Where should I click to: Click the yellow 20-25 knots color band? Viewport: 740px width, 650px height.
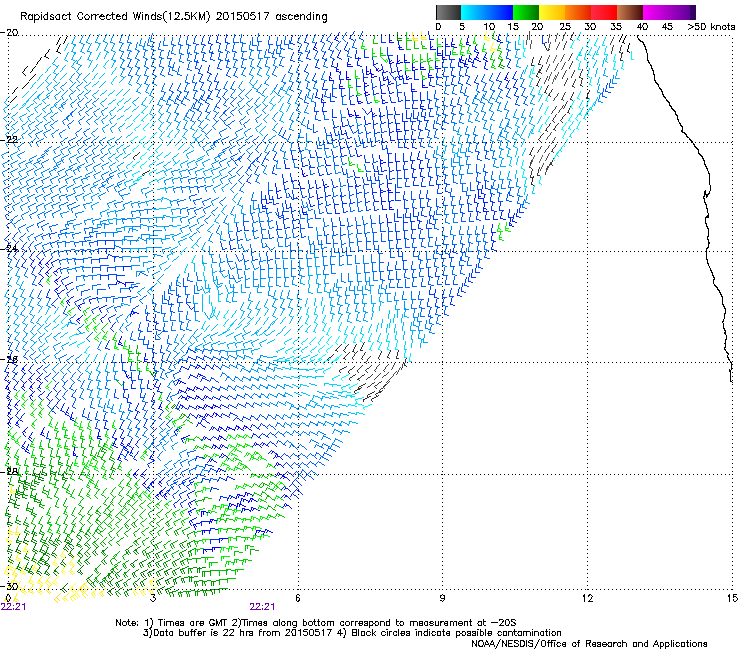pyautogui.click(x=552, y=12)
